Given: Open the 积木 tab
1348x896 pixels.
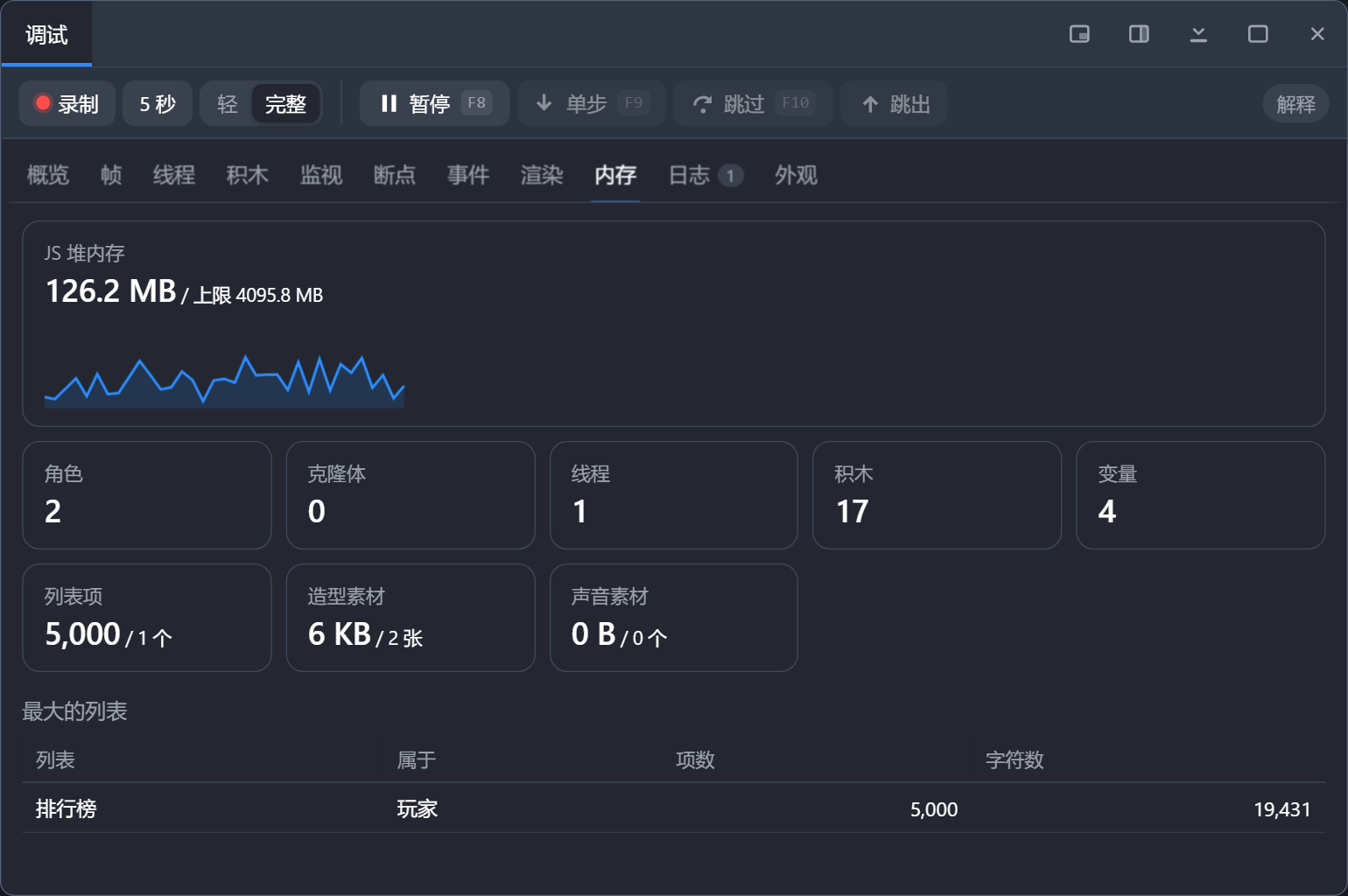Looking at the screenshot, I should coord(248,175).
